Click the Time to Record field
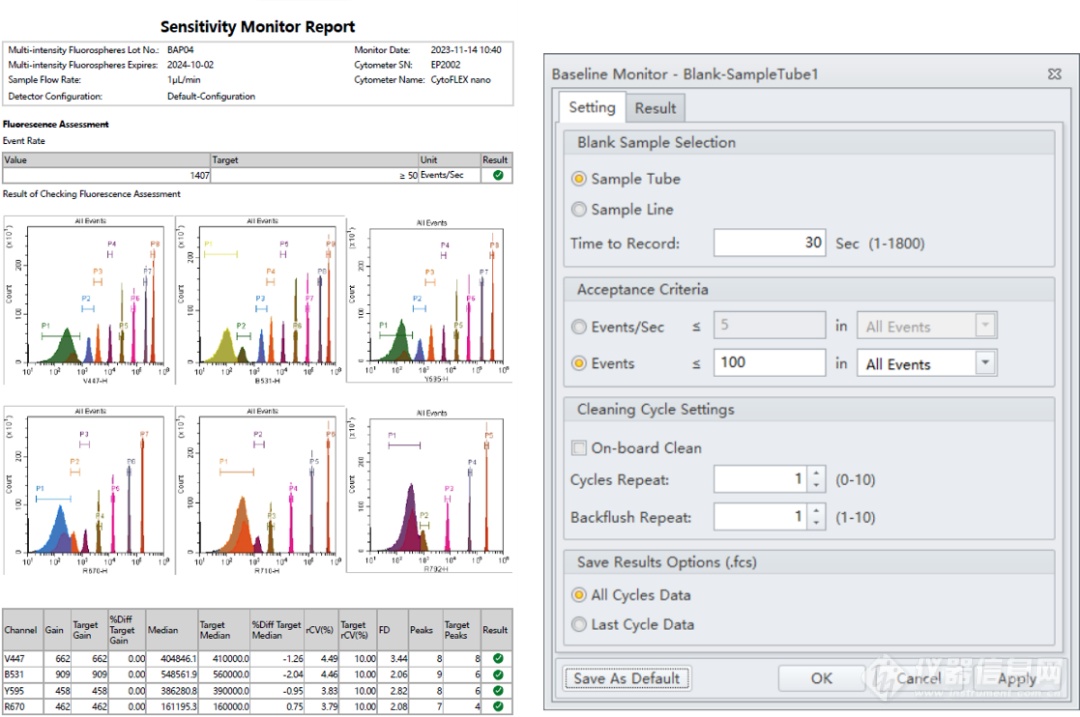 click(x=769, y=243)
